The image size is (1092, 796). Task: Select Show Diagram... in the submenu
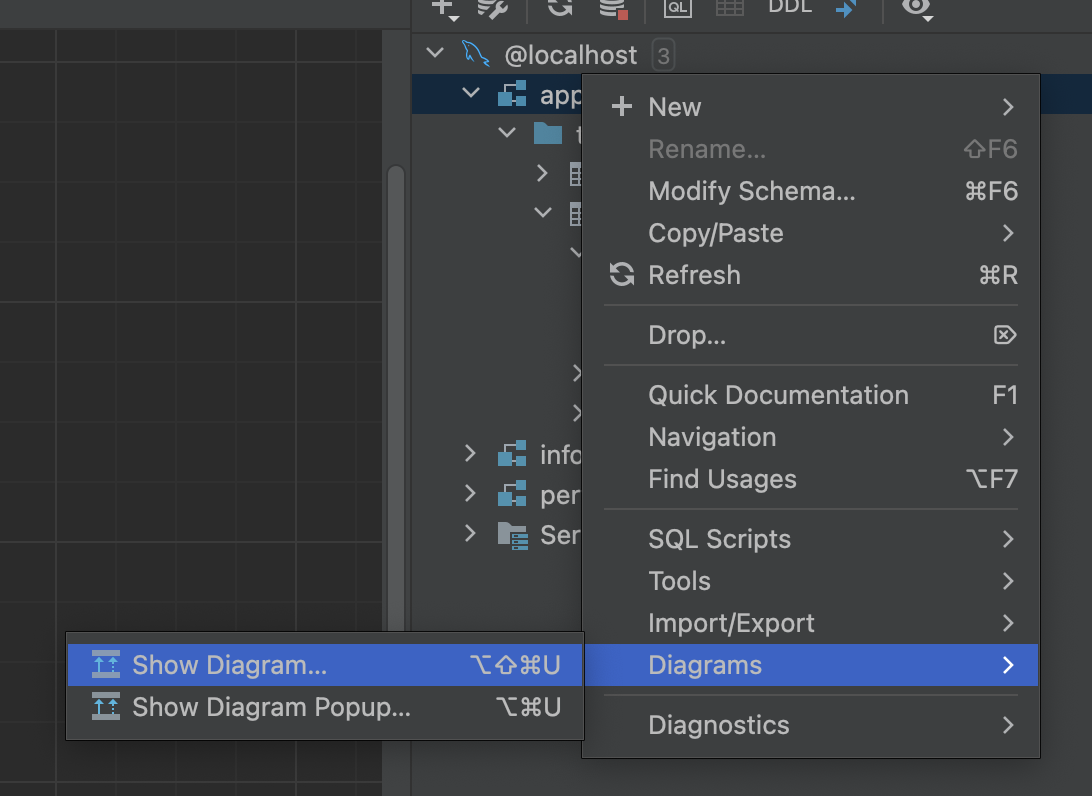325,665
